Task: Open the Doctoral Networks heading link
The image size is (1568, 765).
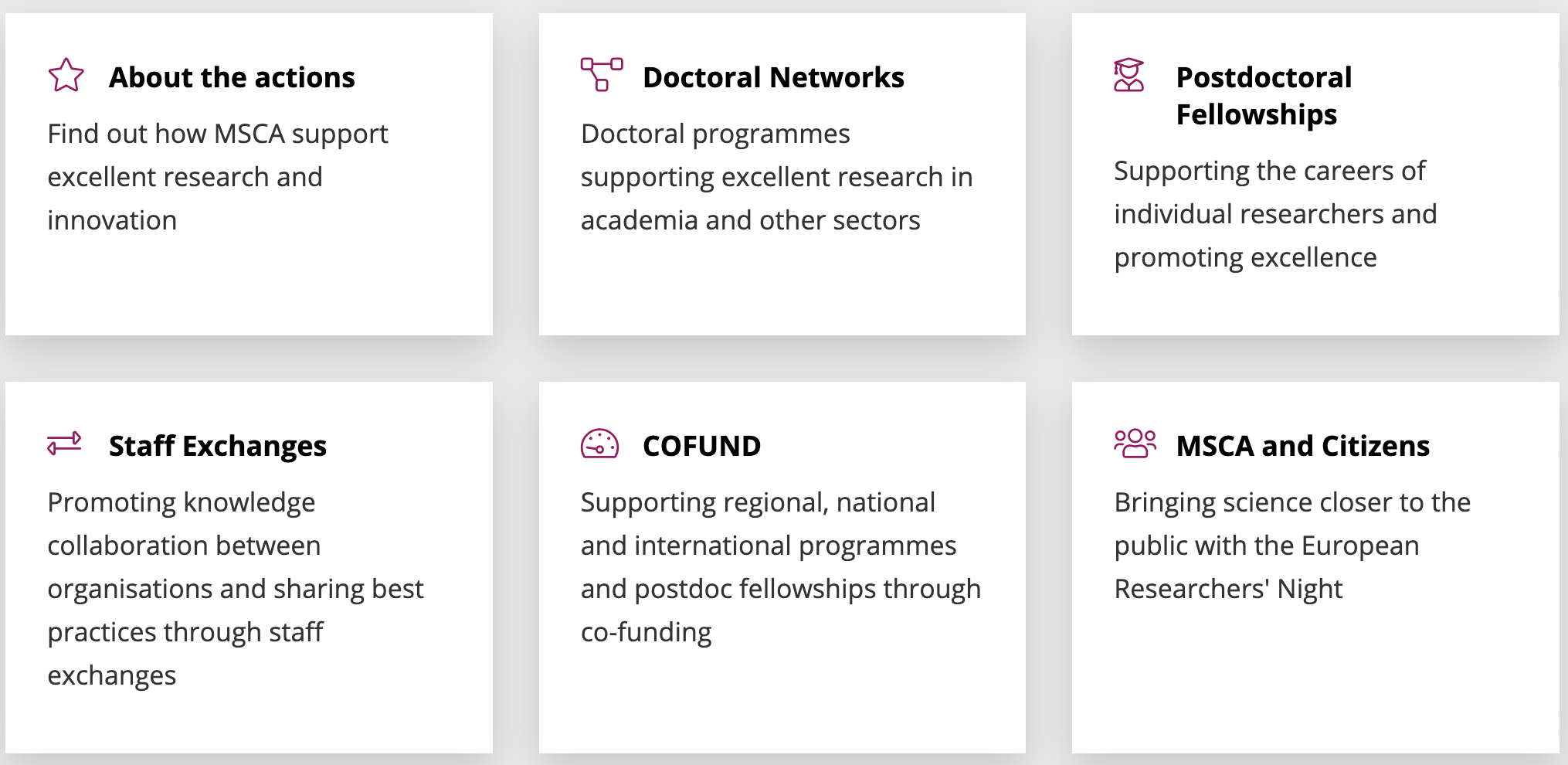Action: pos(773,77)
